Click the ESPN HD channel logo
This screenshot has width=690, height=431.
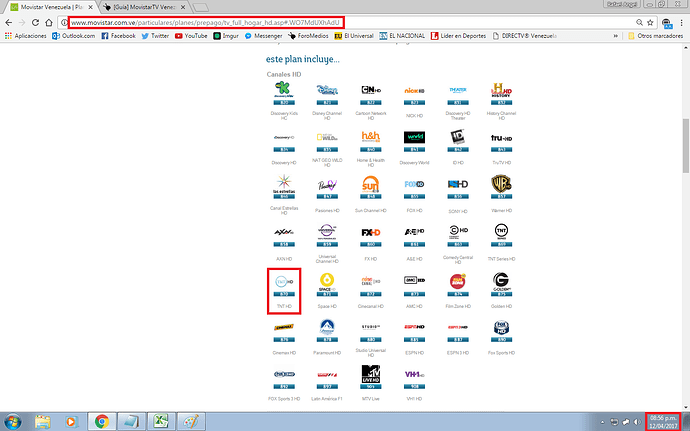point(414,327)
